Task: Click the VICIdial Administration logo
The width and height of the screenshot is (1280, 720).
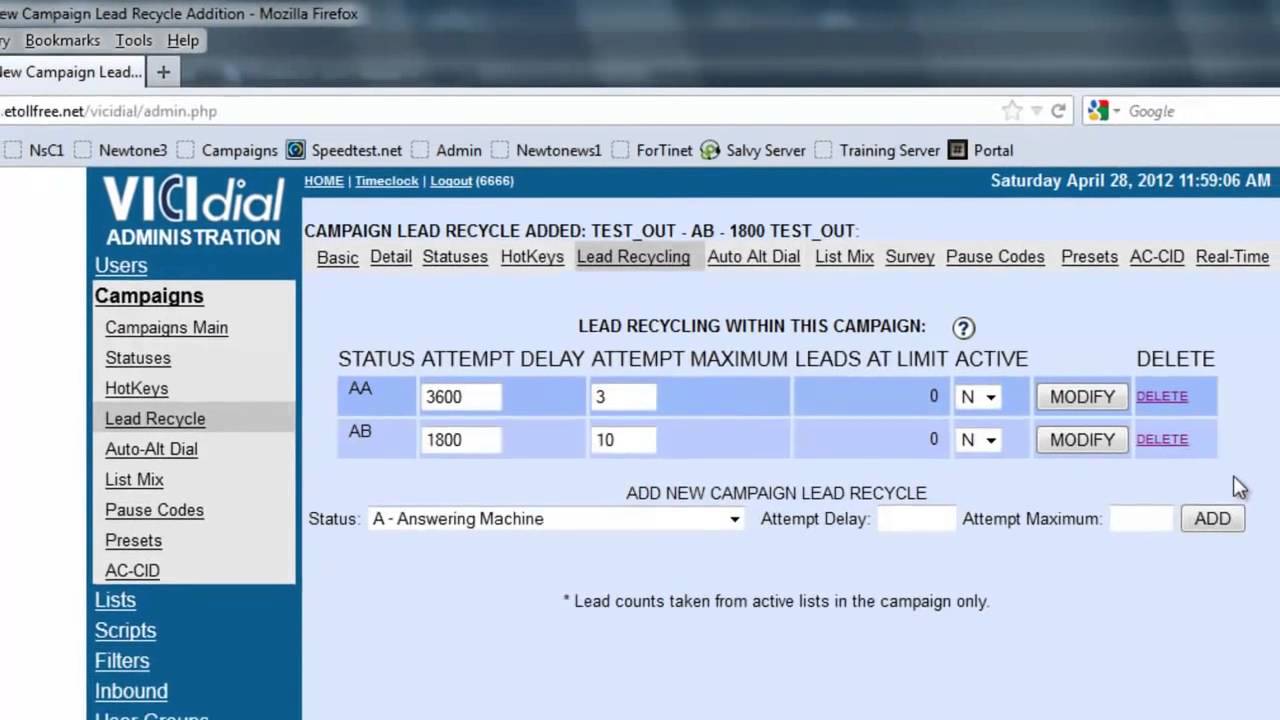Action: coord(194,211)
